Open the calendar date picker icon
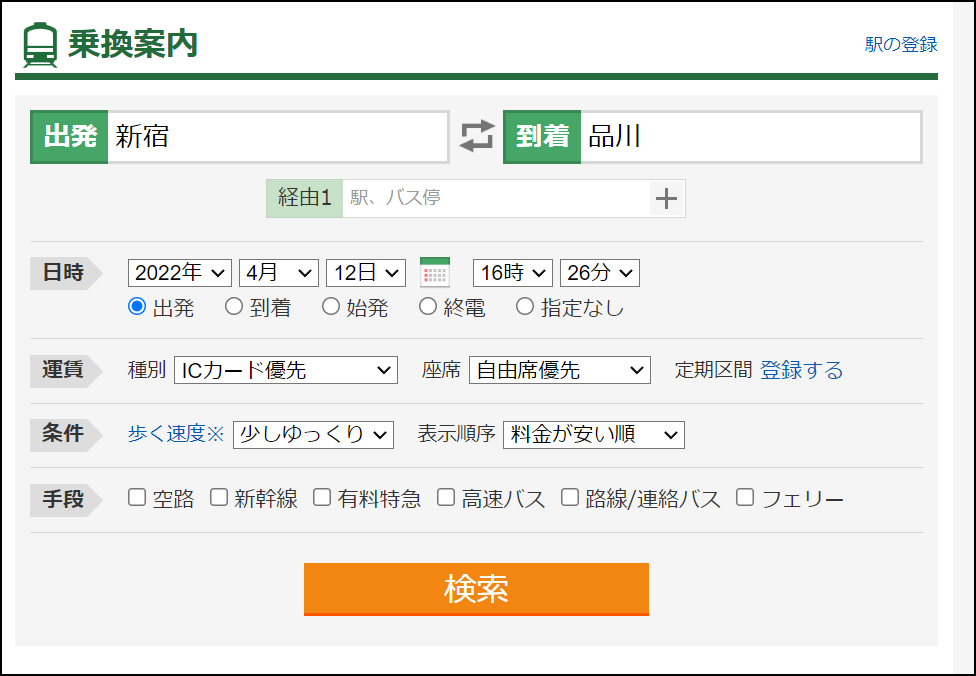 click(434, 272)
